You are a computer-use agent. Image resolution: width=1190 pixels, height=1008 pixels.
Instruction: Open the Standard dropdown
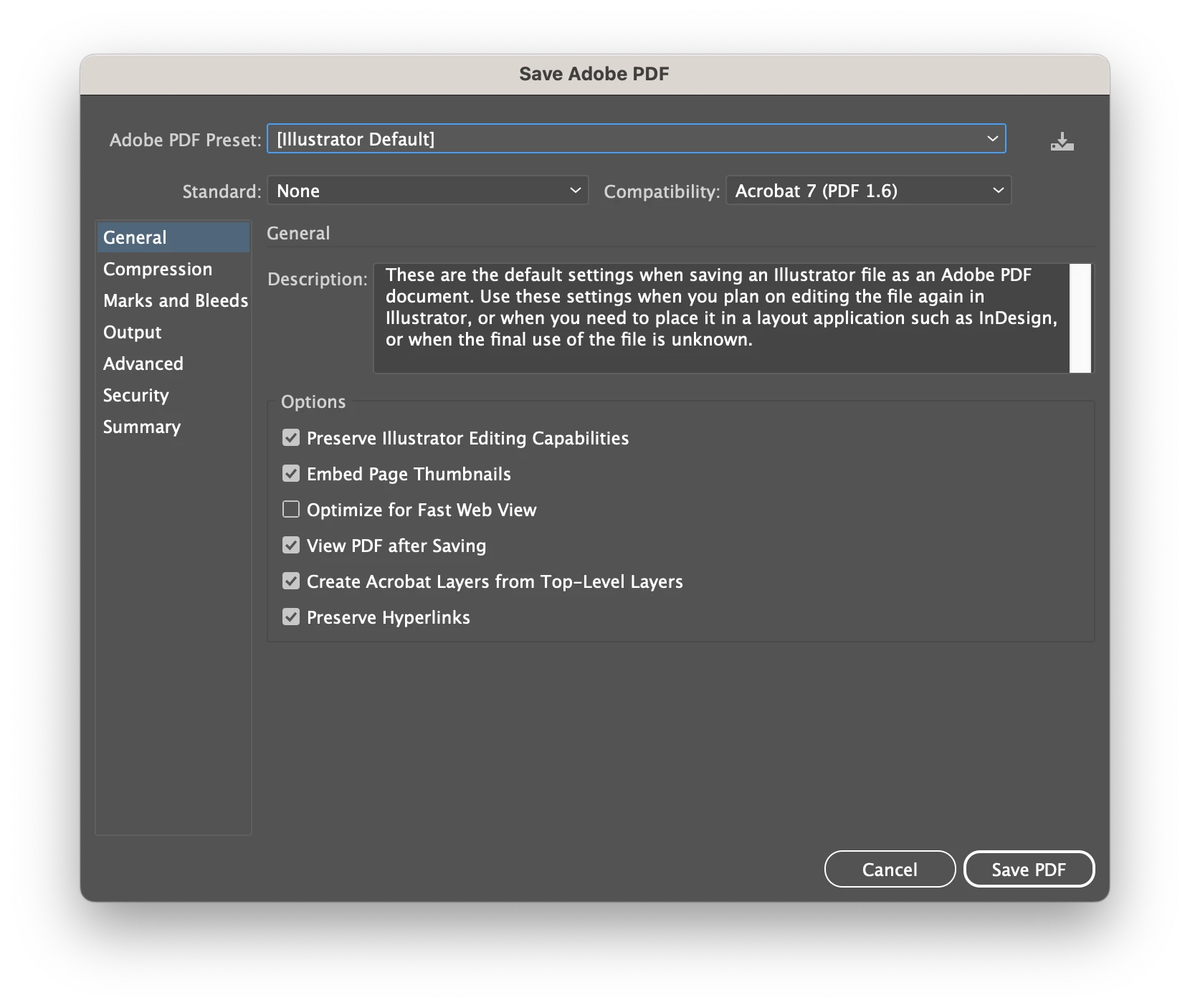(428, 191)
